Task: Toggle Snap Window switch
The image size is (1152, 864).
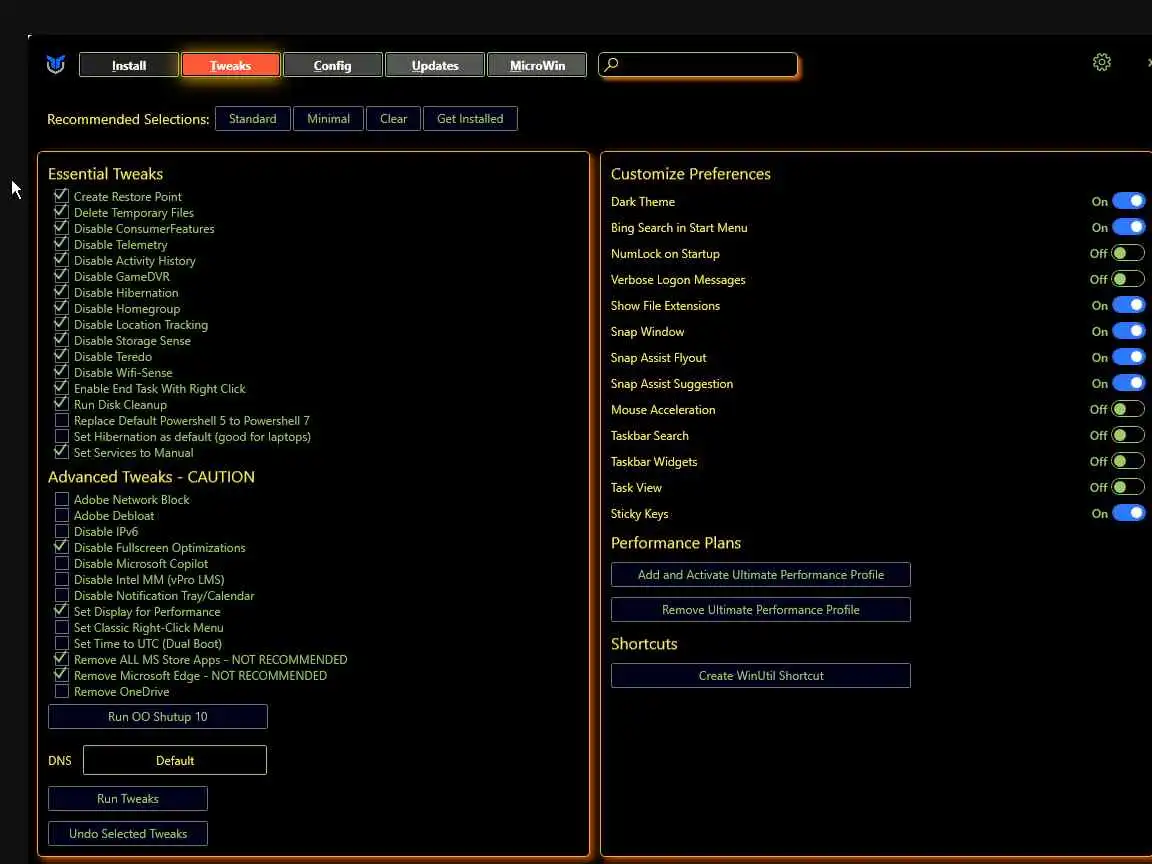Action: [1128, 332]
